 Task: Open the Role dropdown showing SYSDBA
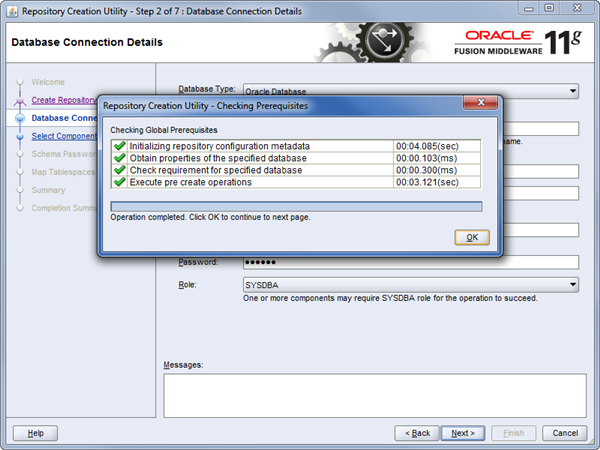click(411, 285)
